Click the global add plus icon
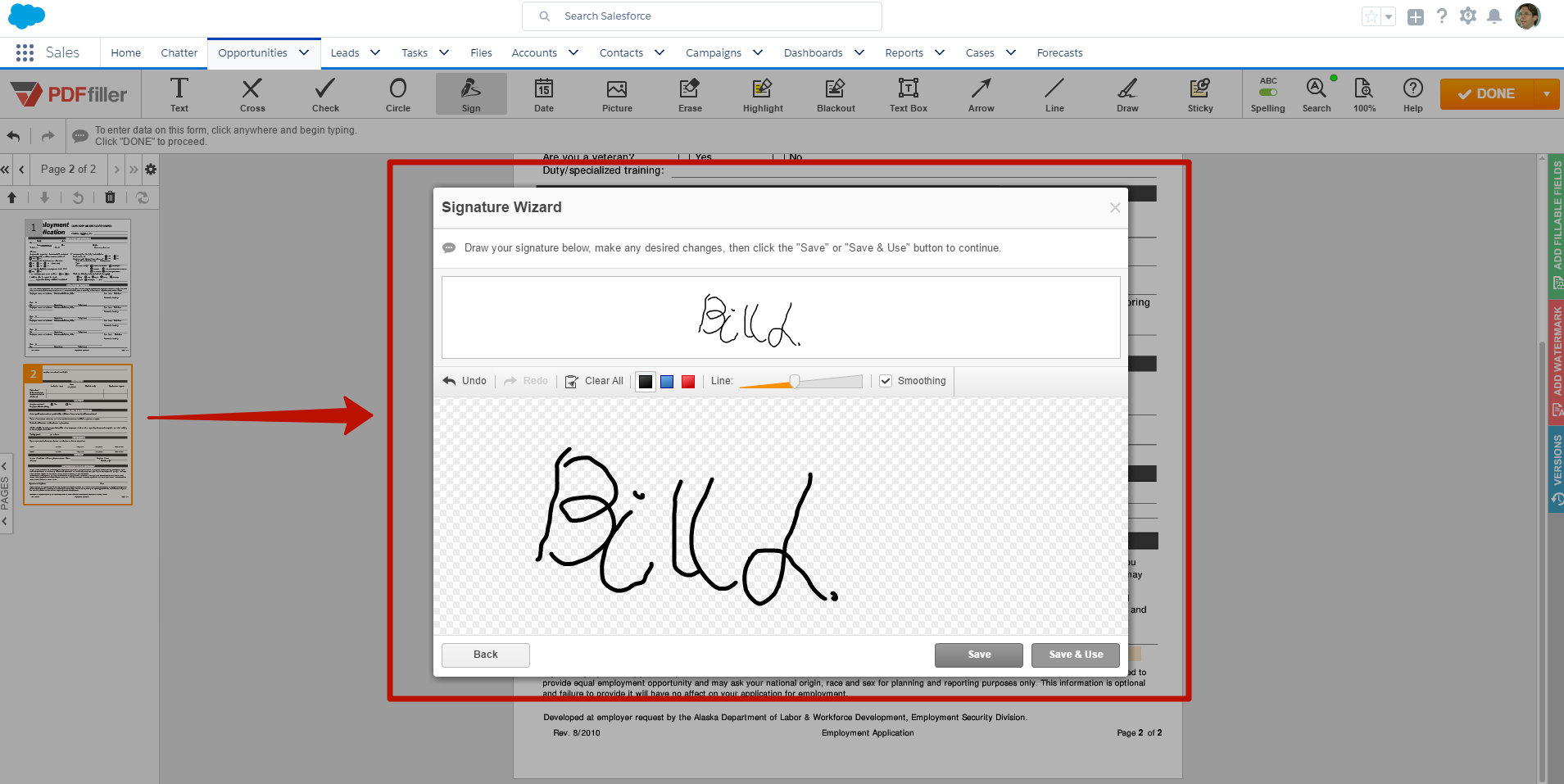This screenshot has width=1564, height=784. click(x=1416, y=16)
